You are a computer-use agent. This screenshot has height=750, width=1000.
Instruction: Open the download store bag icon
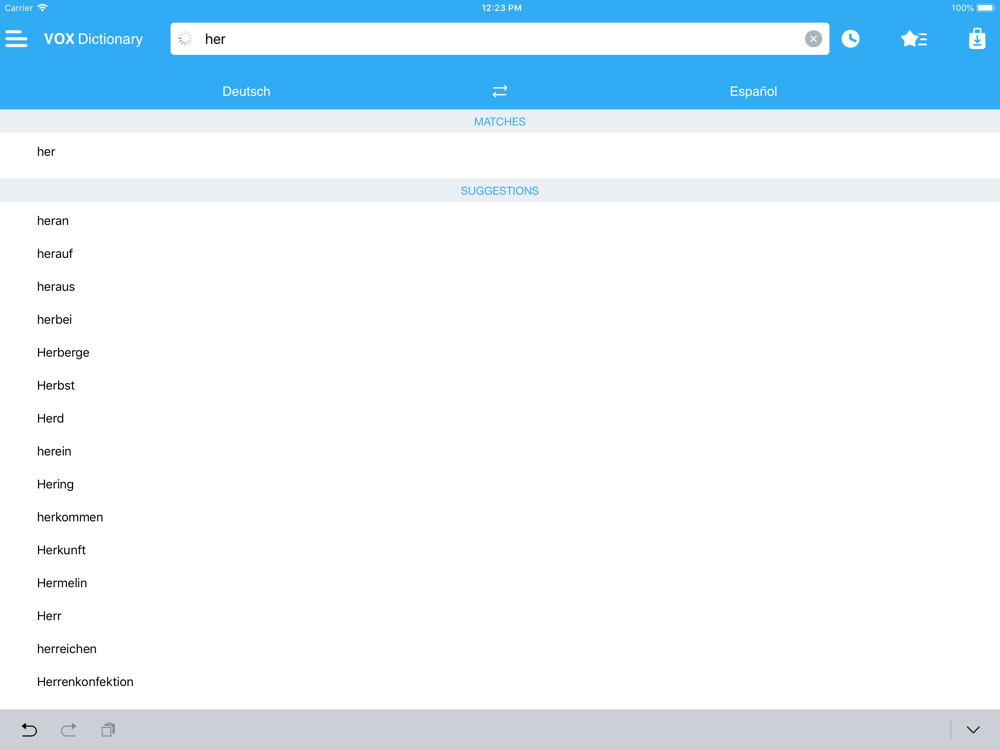[977, 39]
